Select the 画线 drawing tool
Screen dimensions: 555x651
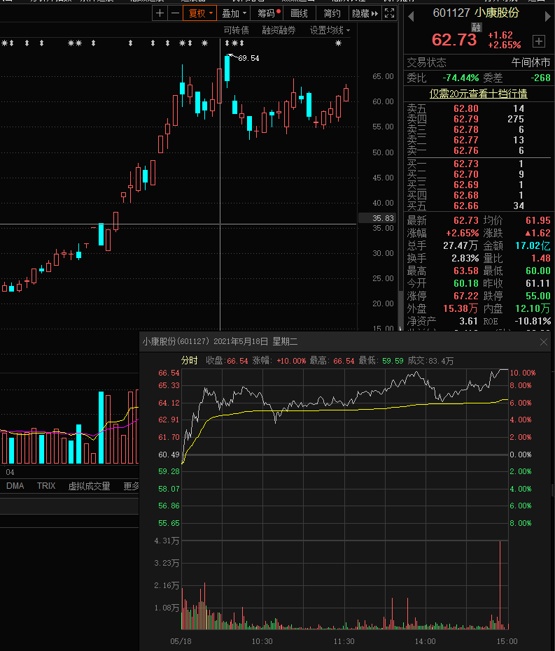pos(299,13)
